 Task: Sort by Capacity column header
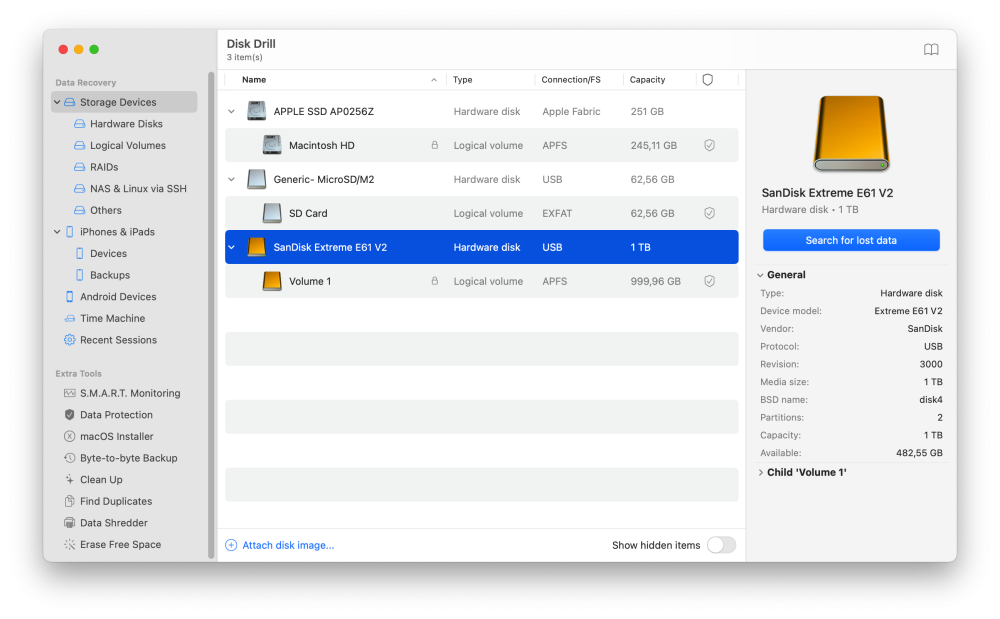647,80
